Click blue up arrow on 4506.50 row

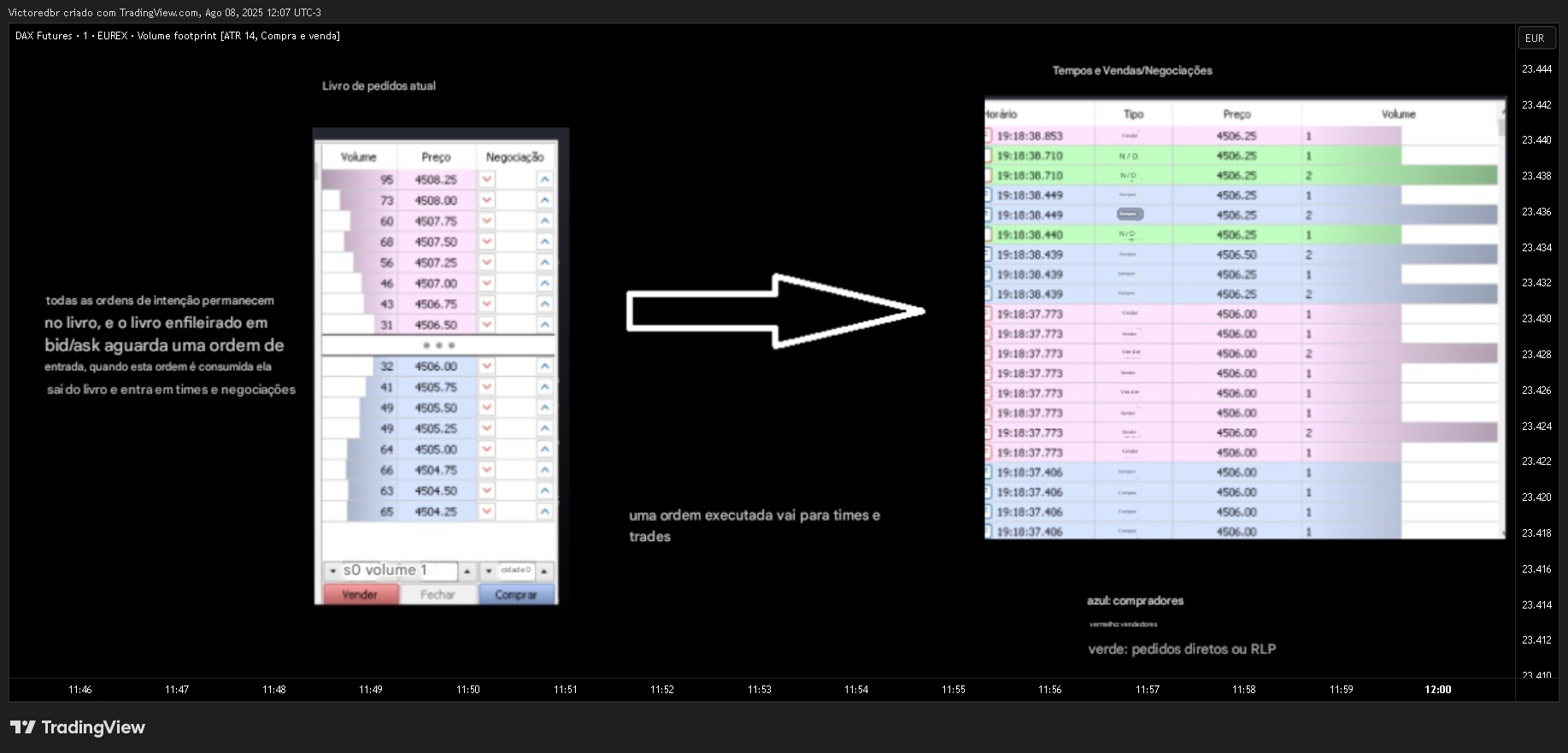coord(544,325)
